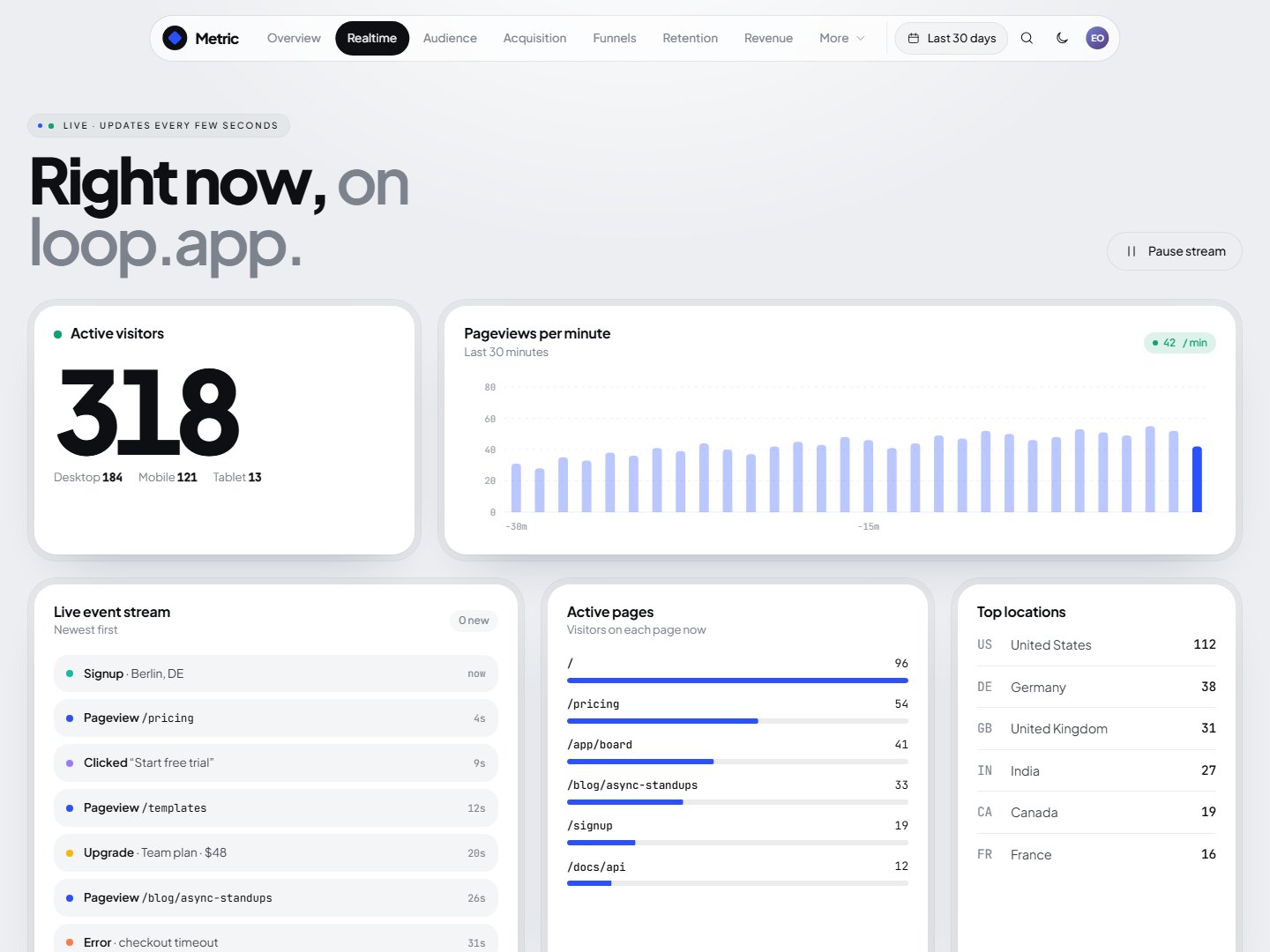
Task: Click Germany in Top locations
Action: pos(1096,687)
